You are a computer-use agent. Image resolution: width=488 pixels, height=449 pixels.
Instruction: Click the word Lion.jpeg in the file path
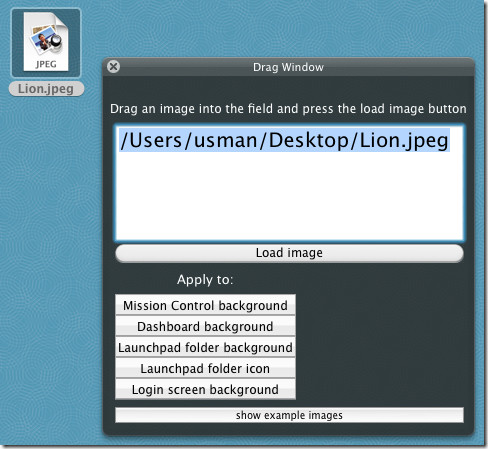(x=404, y=140)
